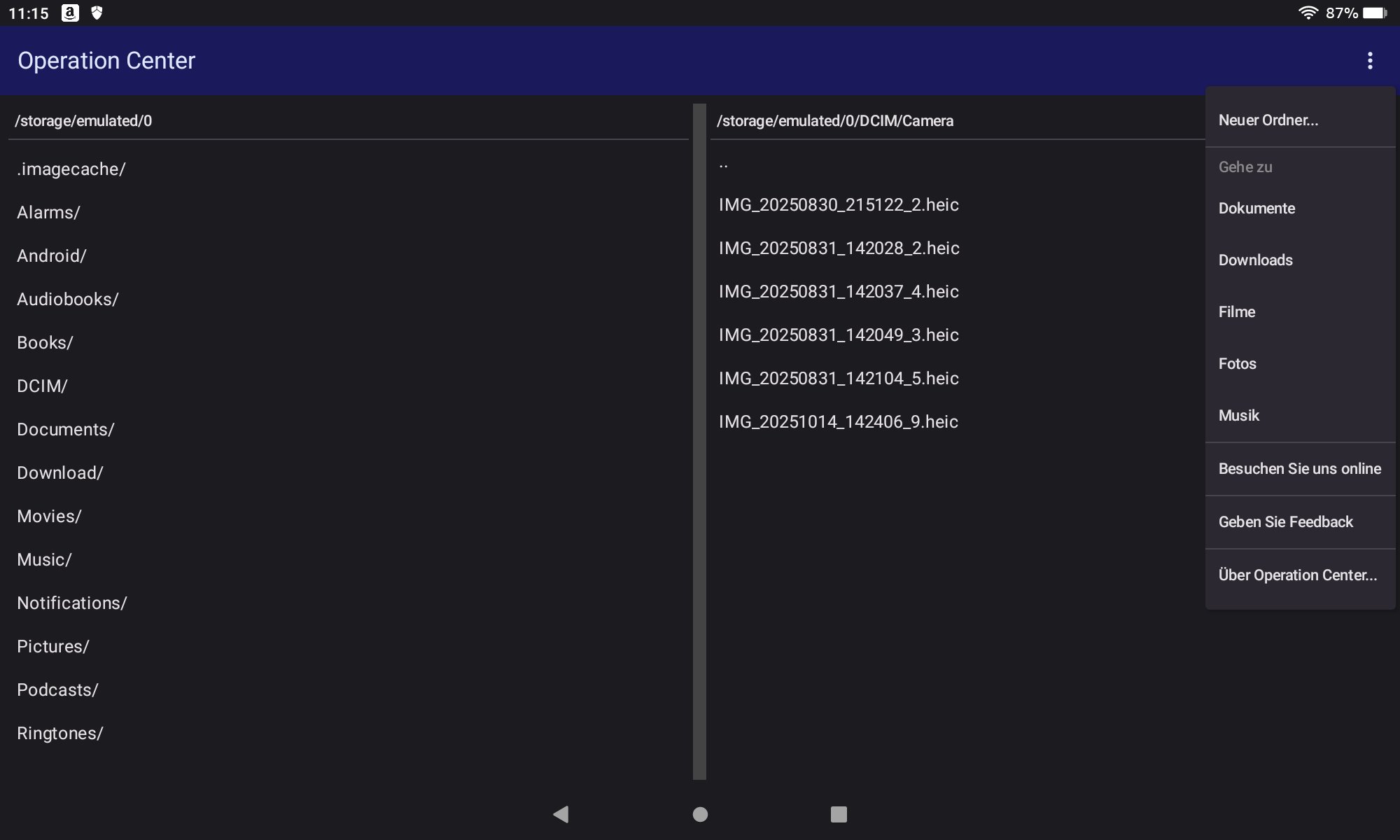Choose Downloads in the Gehe zu list

[1255, 260]
